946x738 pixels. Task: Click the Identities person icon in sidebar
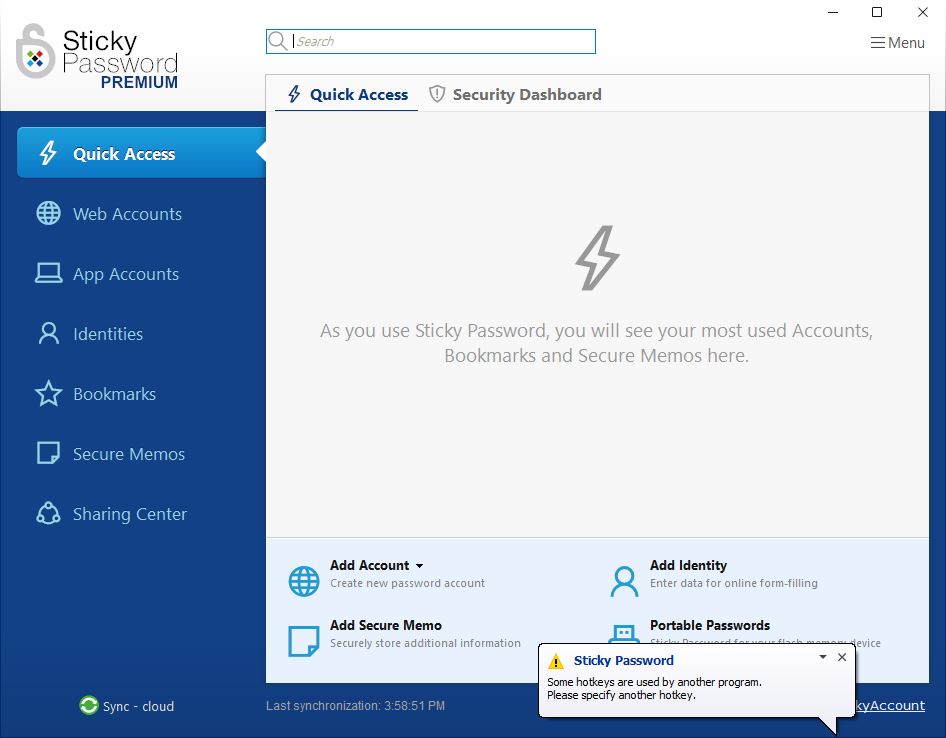pos(48,333)
